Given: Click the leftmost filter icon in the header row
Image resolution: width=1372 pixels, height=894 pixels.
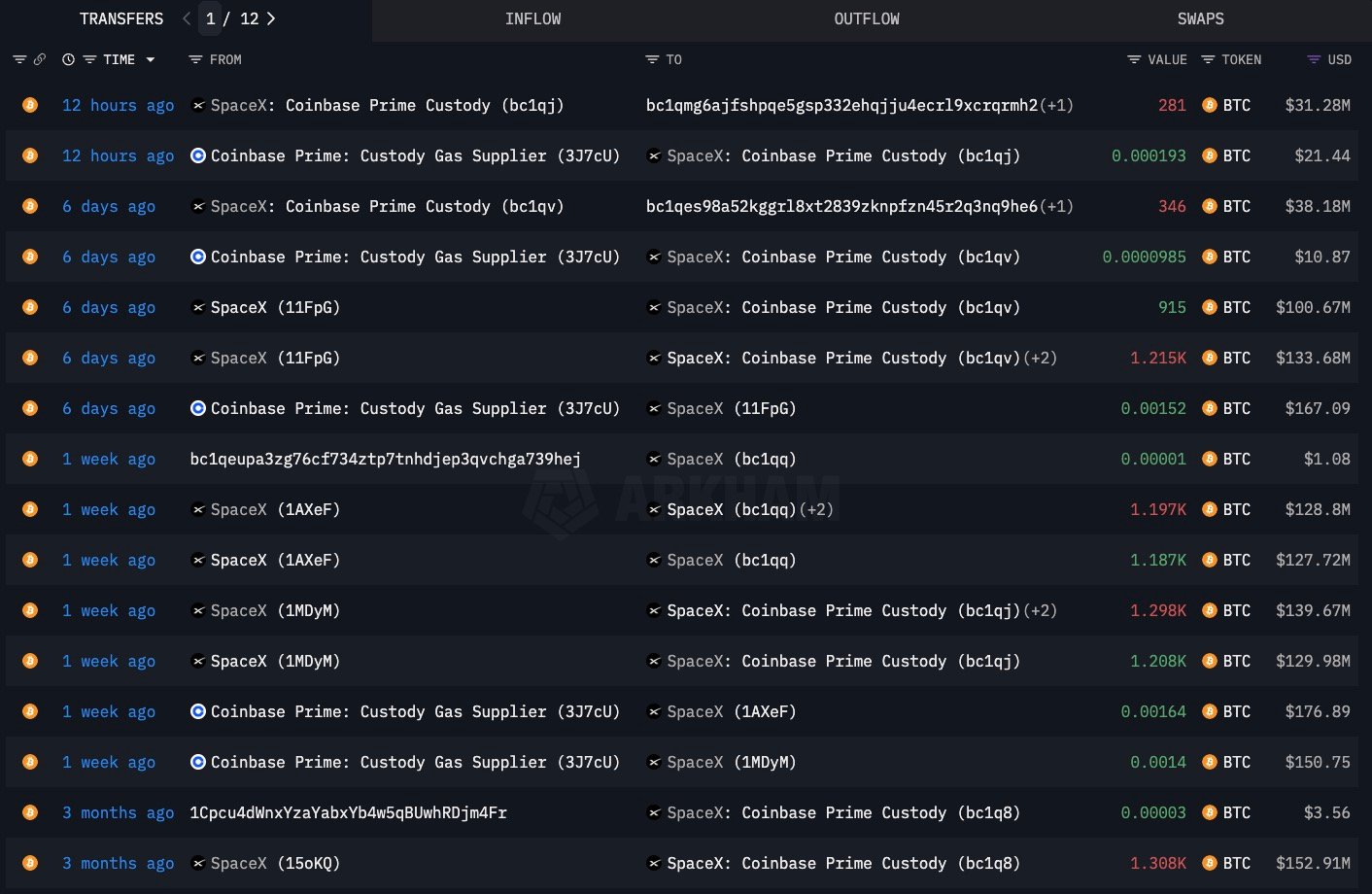Looking at the screenshot, I should tap(18, 60).
